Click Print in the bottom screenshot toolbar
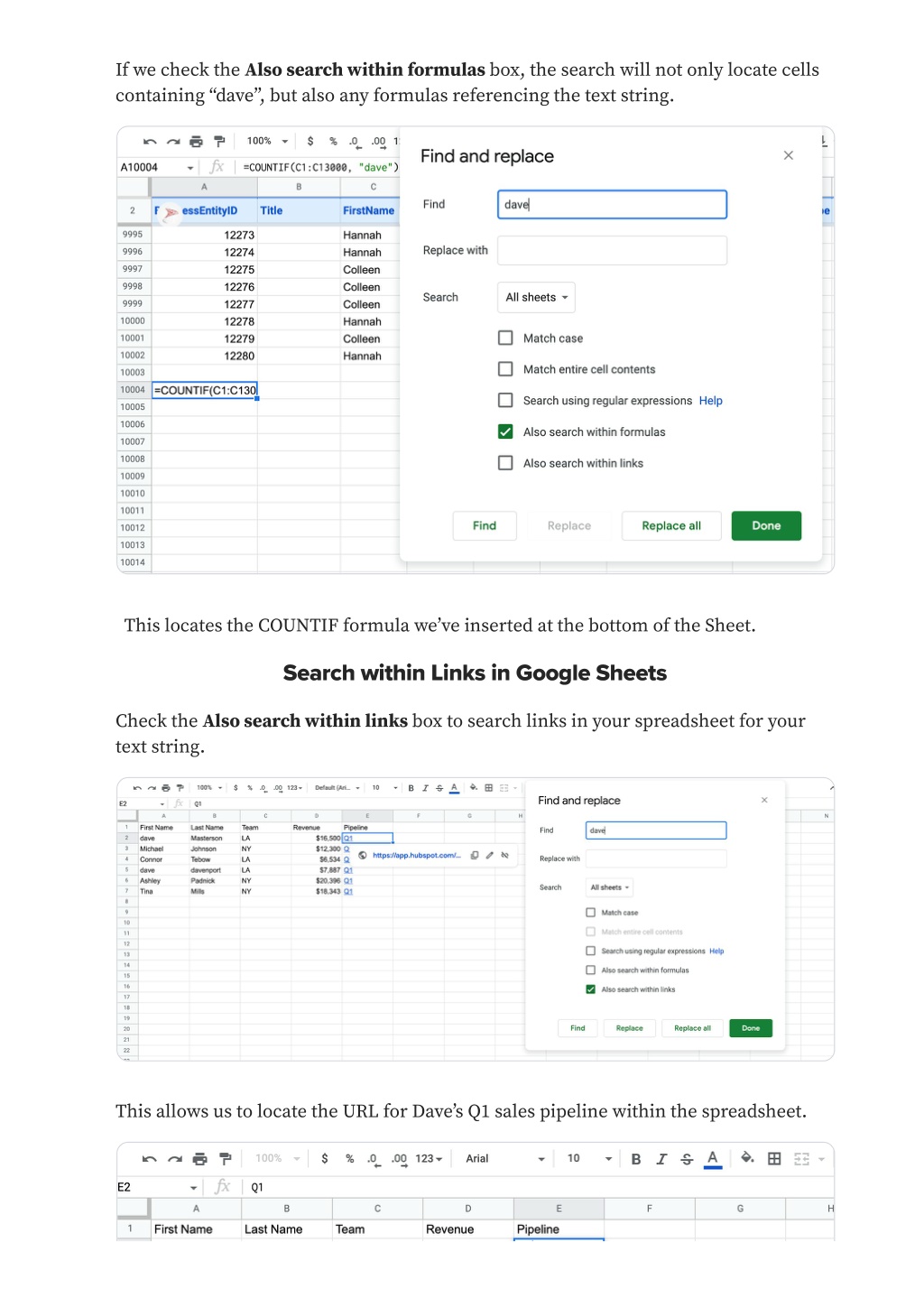Viewport: 924px width, 1308px height. 200,1160
